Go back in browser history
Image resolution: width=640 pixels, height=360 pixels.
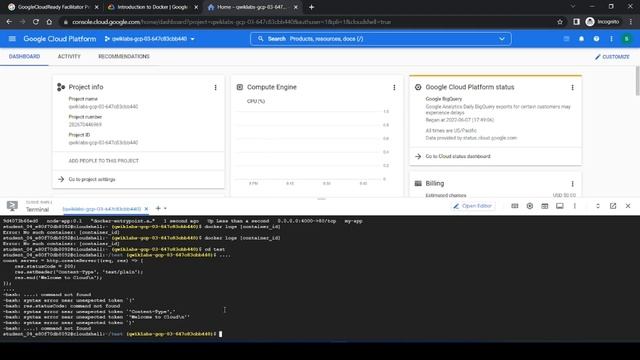(9, 22)
